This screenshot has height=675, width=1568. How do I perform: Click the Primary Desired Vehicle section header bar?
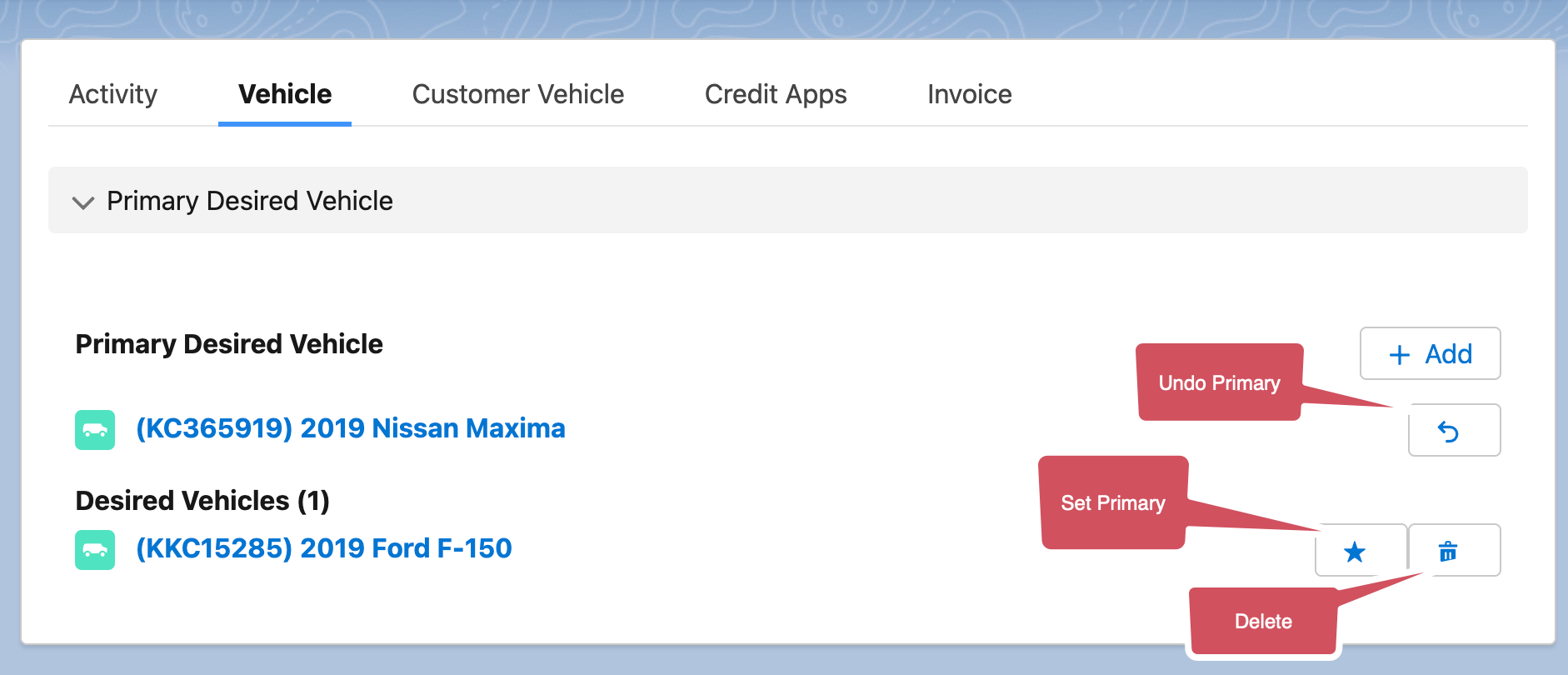788,200
